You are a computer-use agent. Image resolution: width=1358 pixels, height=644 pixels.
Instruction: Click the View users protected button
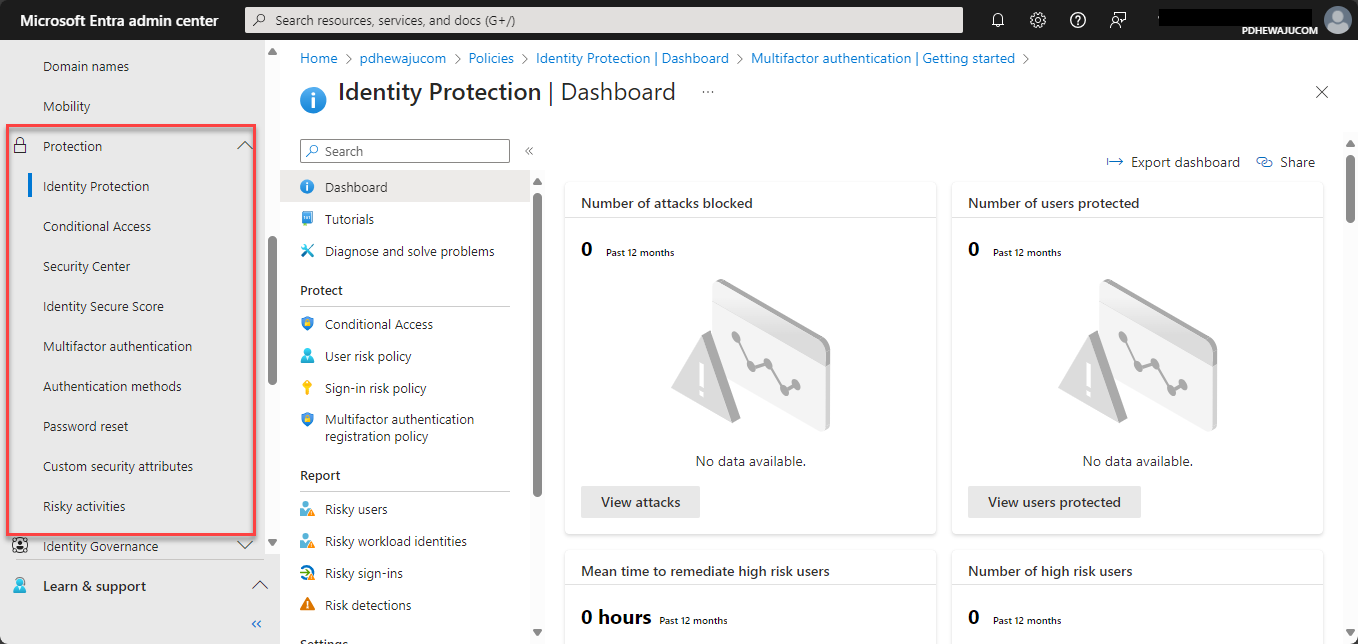[1054, 502]
